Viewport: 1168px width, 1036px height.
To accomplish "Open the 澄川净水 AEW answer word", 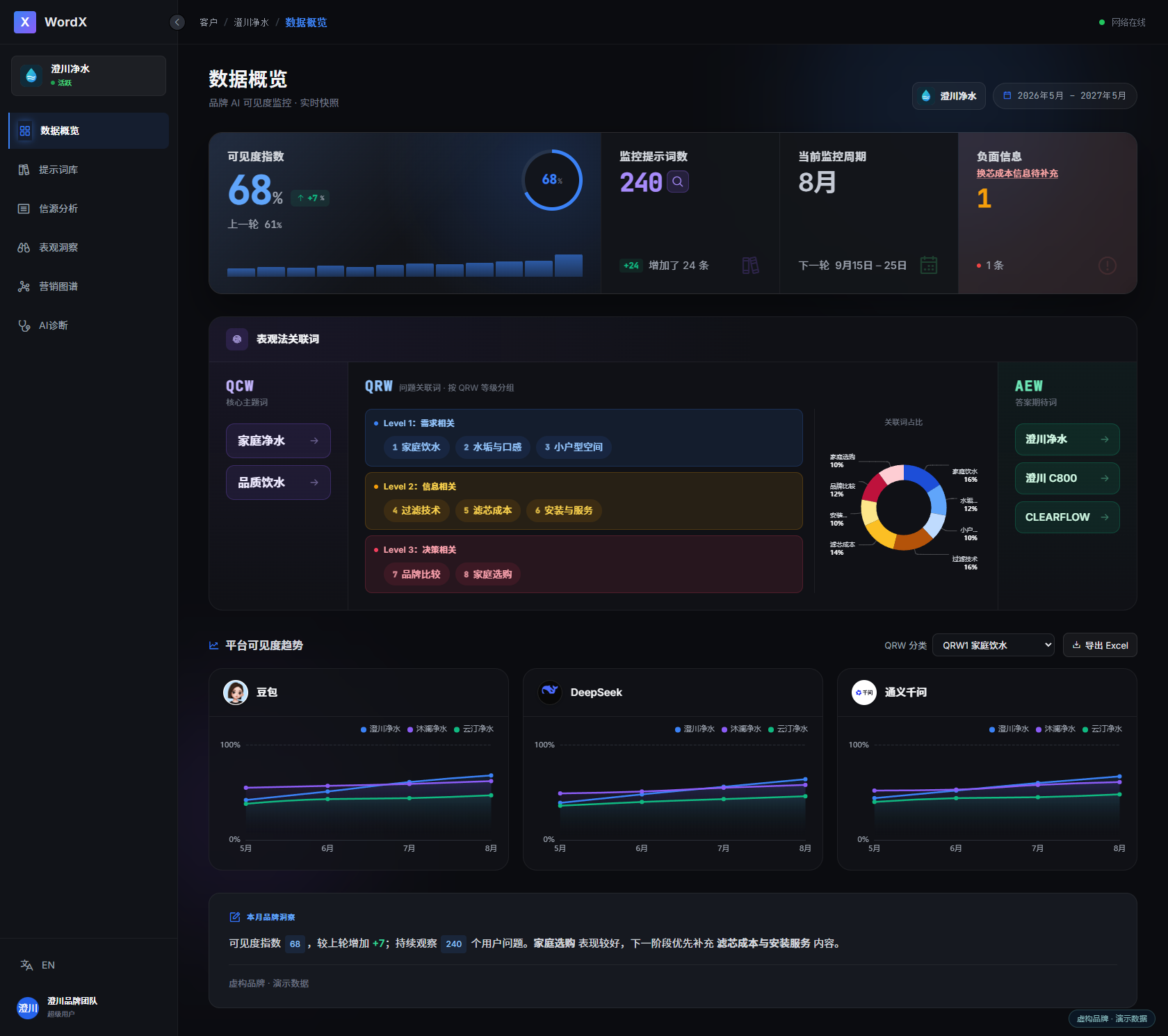I will click(x=1067, y=439).
